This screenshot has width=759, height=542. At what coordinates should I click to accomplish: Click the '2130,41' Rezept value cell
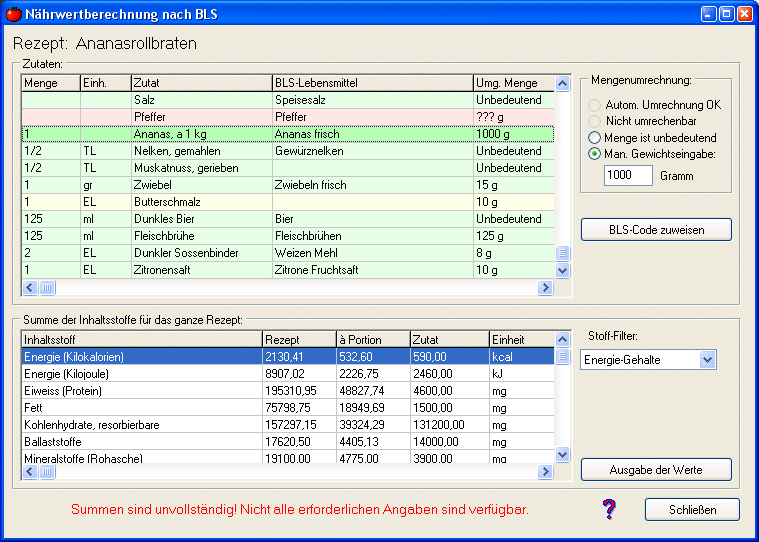click(x=299, y=357)
